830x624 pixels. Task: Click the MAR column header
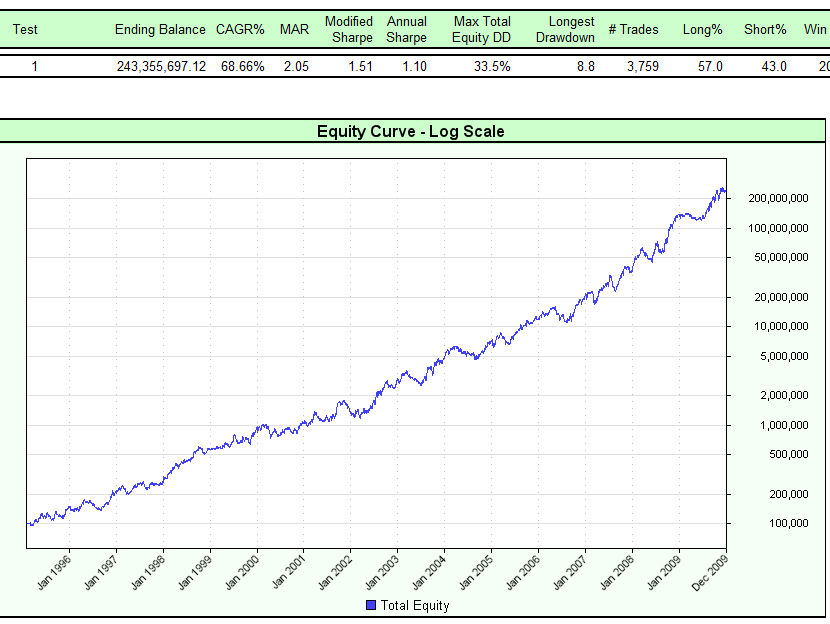coord(294,30)
